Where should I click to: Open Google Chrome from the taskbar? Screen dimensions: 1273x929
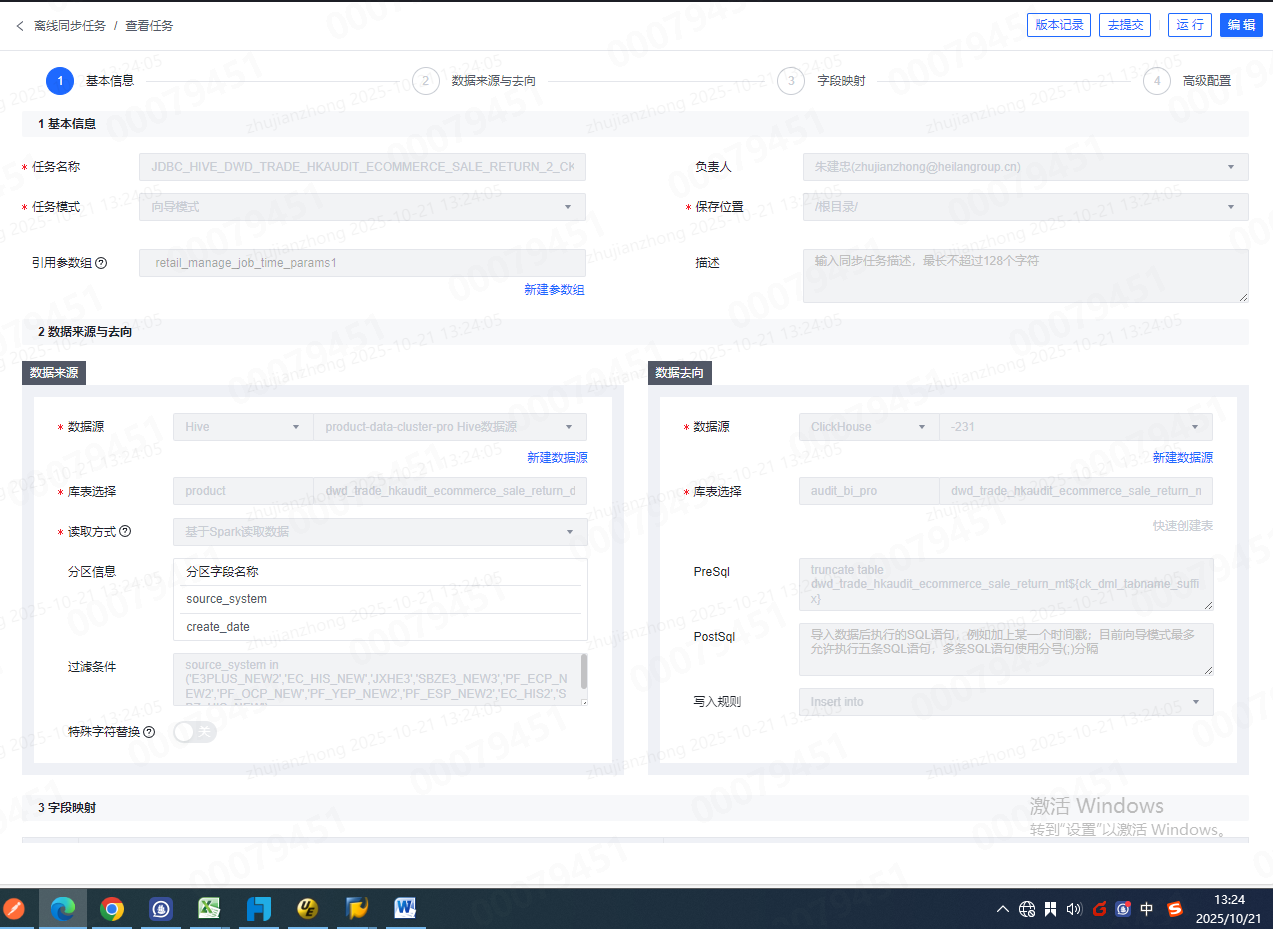point(112,908)
